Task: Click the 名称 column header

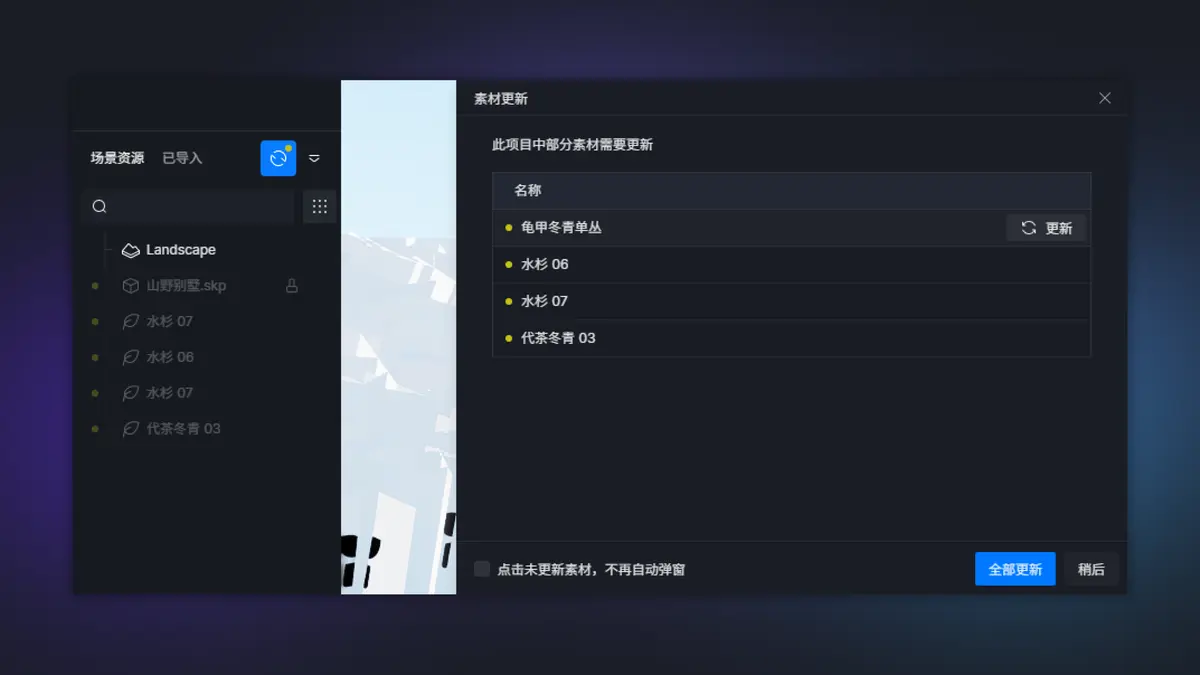Action: (x=528, y=190)
